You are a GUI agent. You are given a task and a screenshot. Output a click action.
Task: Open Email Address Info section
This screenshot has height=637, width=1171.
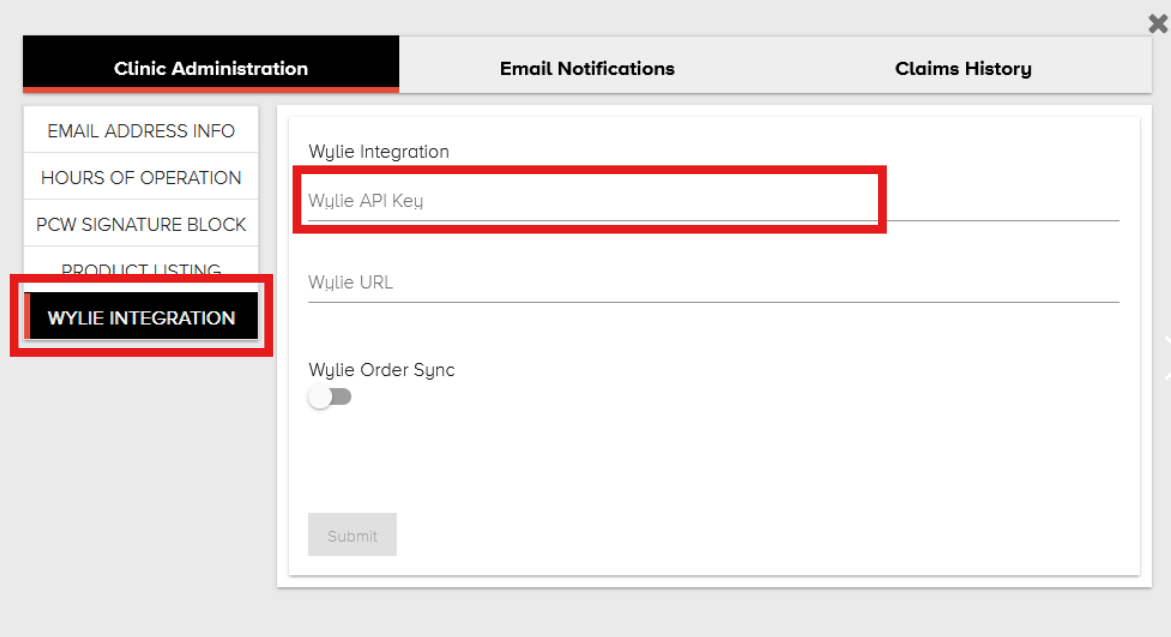pos(141,131)
